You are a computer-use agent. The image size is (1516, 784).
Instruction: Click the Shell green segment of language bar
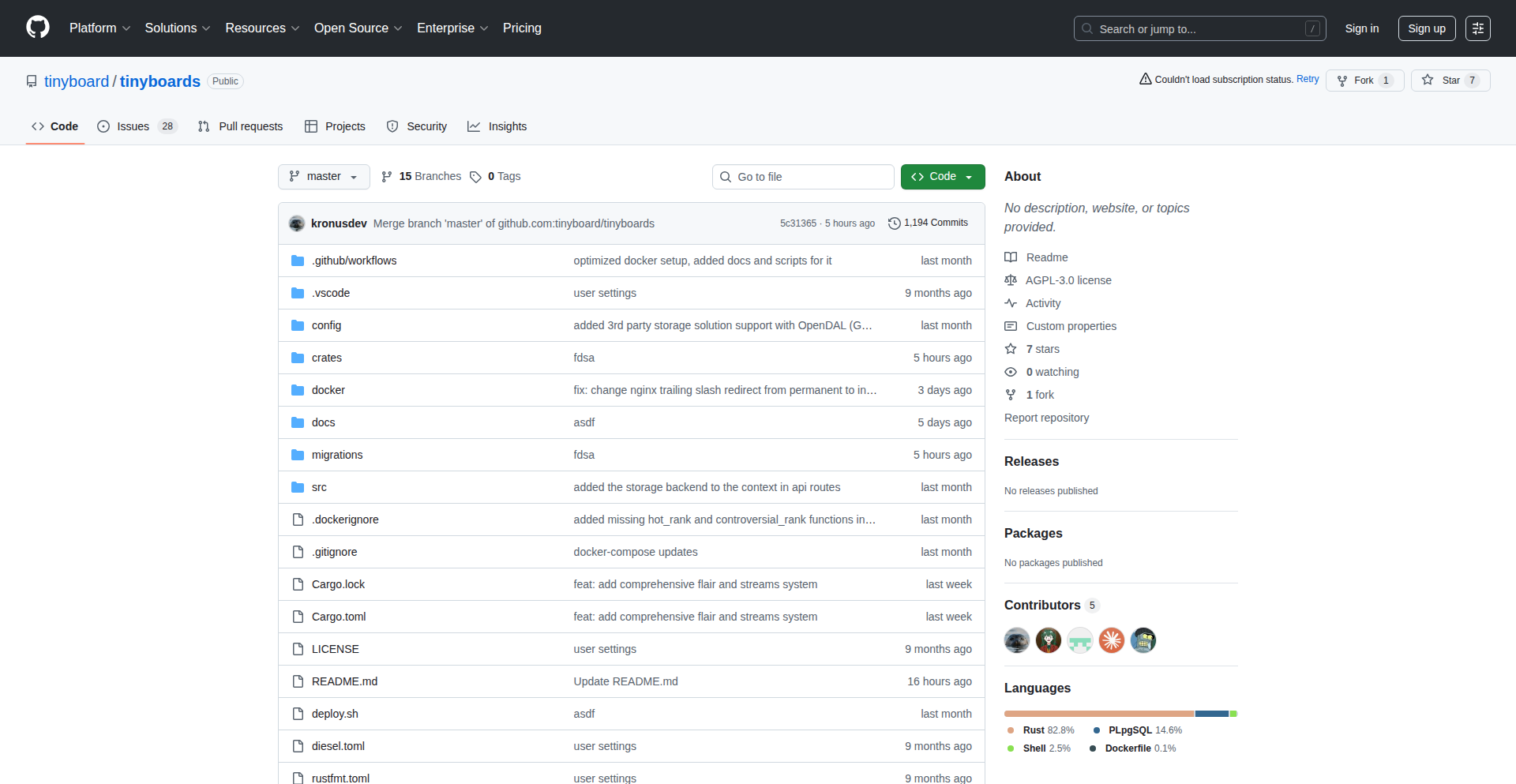point(1233,714)
